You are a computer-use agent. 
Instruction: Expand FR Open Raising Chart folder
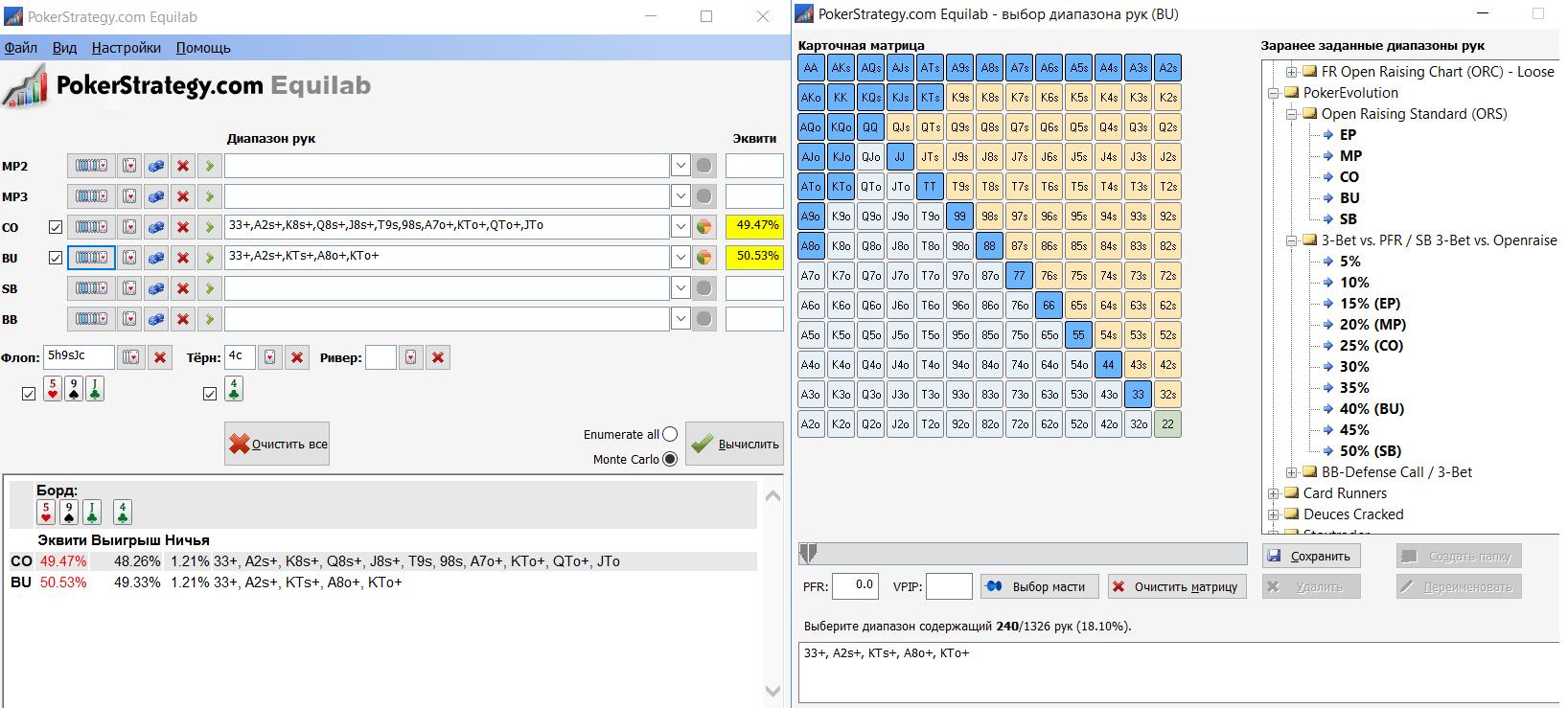tap(1292, 72)
